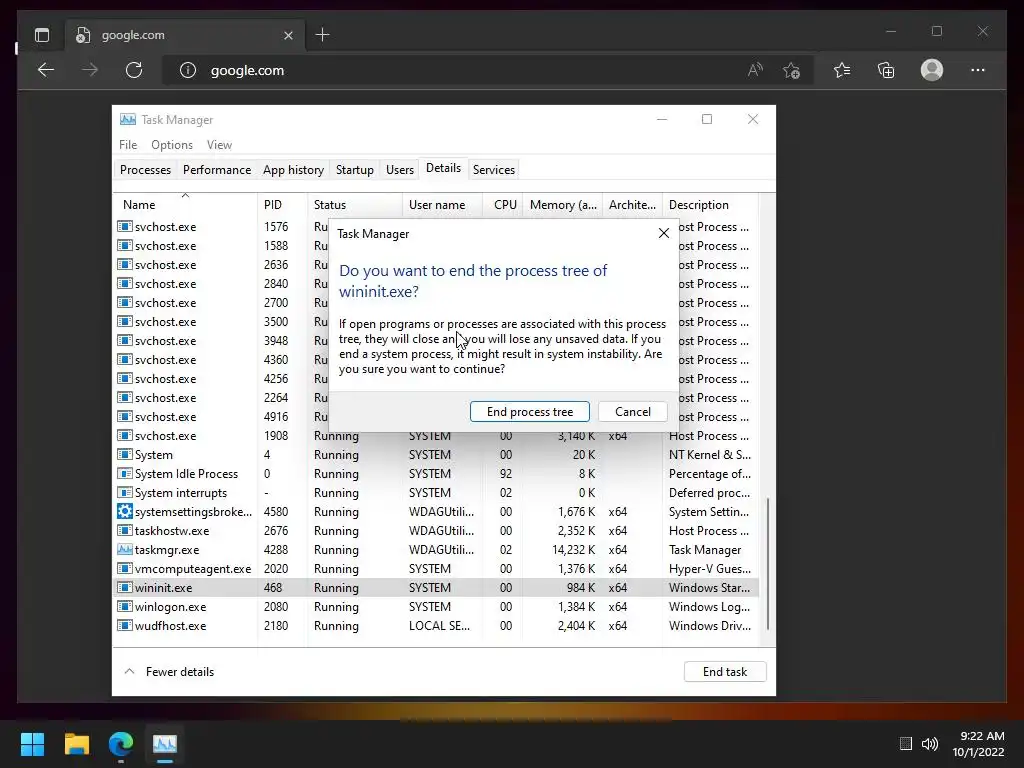Select the taskmgr.exe process row

coord(436,549)
